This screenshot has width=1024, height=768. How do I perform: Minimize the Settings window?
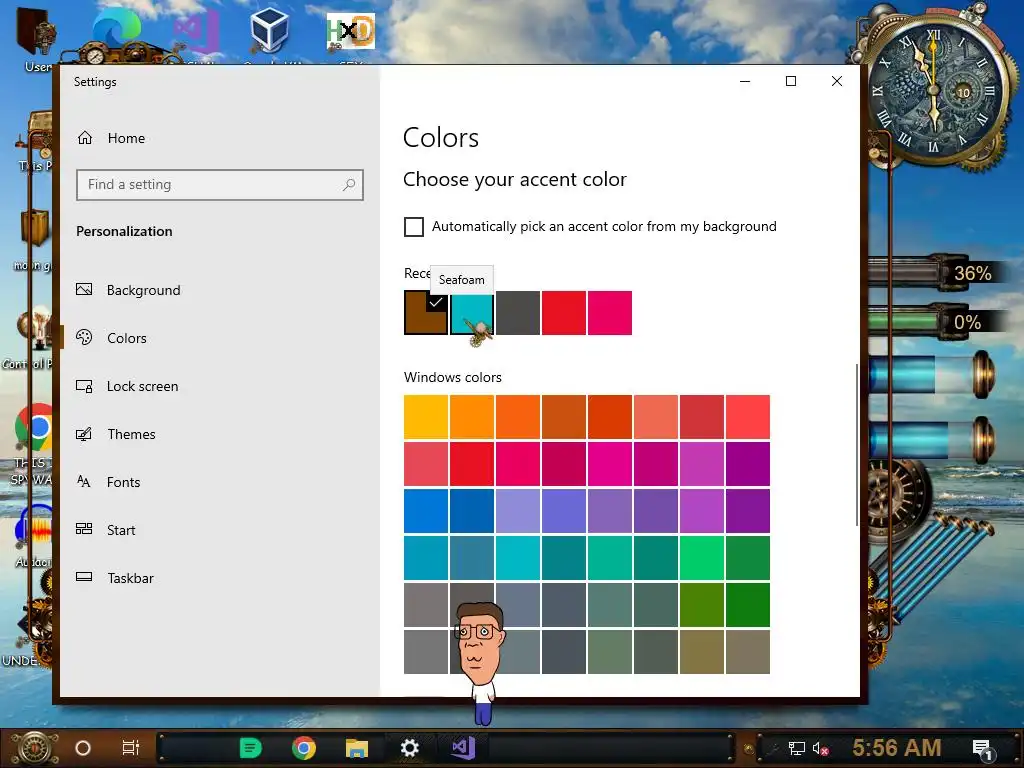[745, 82]
